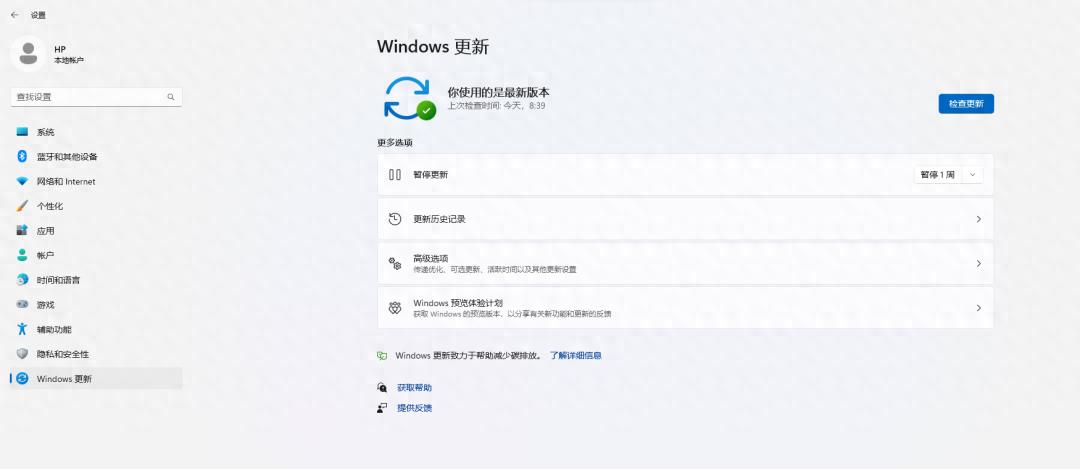Click the 更多选项 heading

[395, 143]
